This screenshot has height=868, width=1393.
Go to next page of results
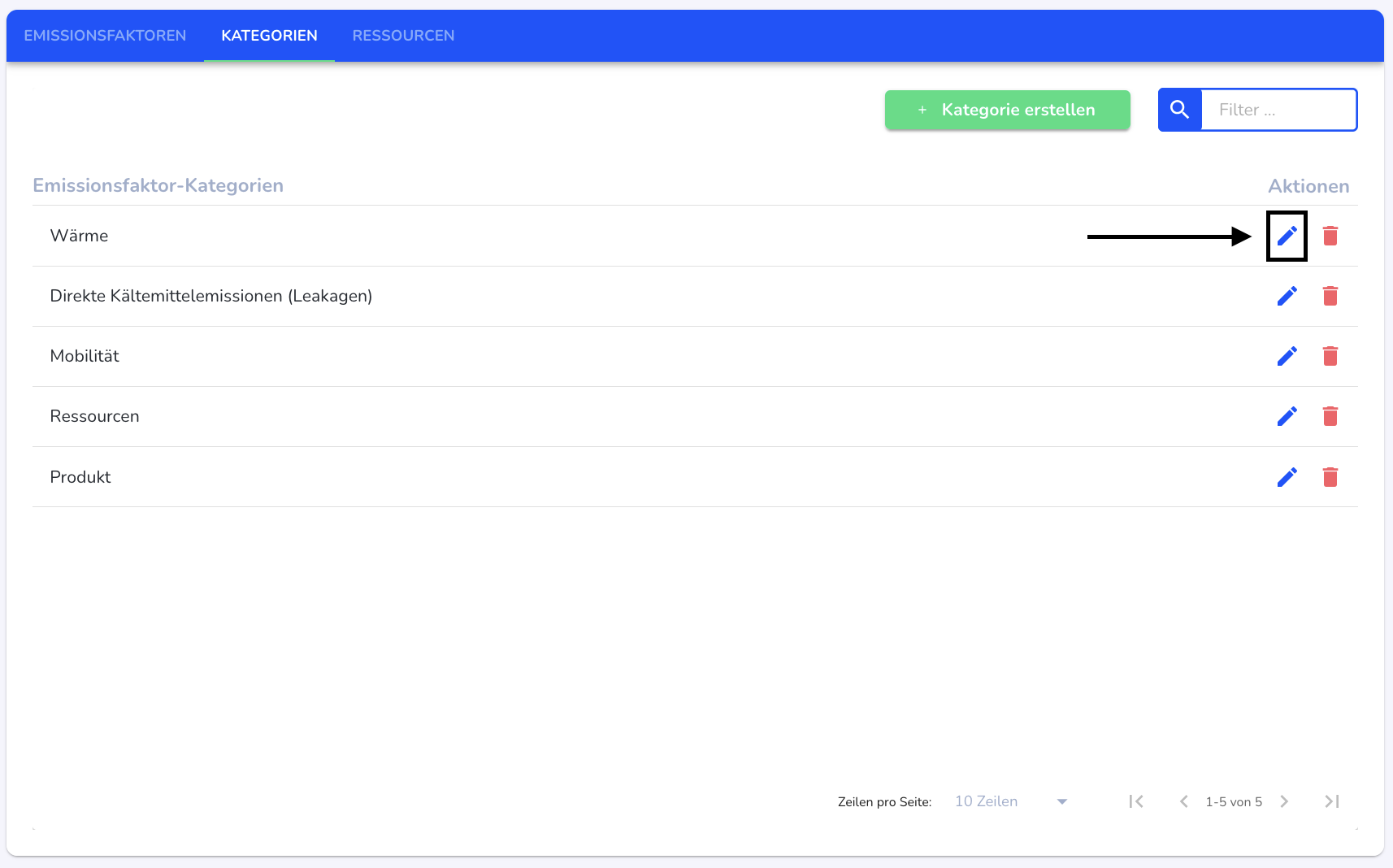click(x=1284, y=801)
